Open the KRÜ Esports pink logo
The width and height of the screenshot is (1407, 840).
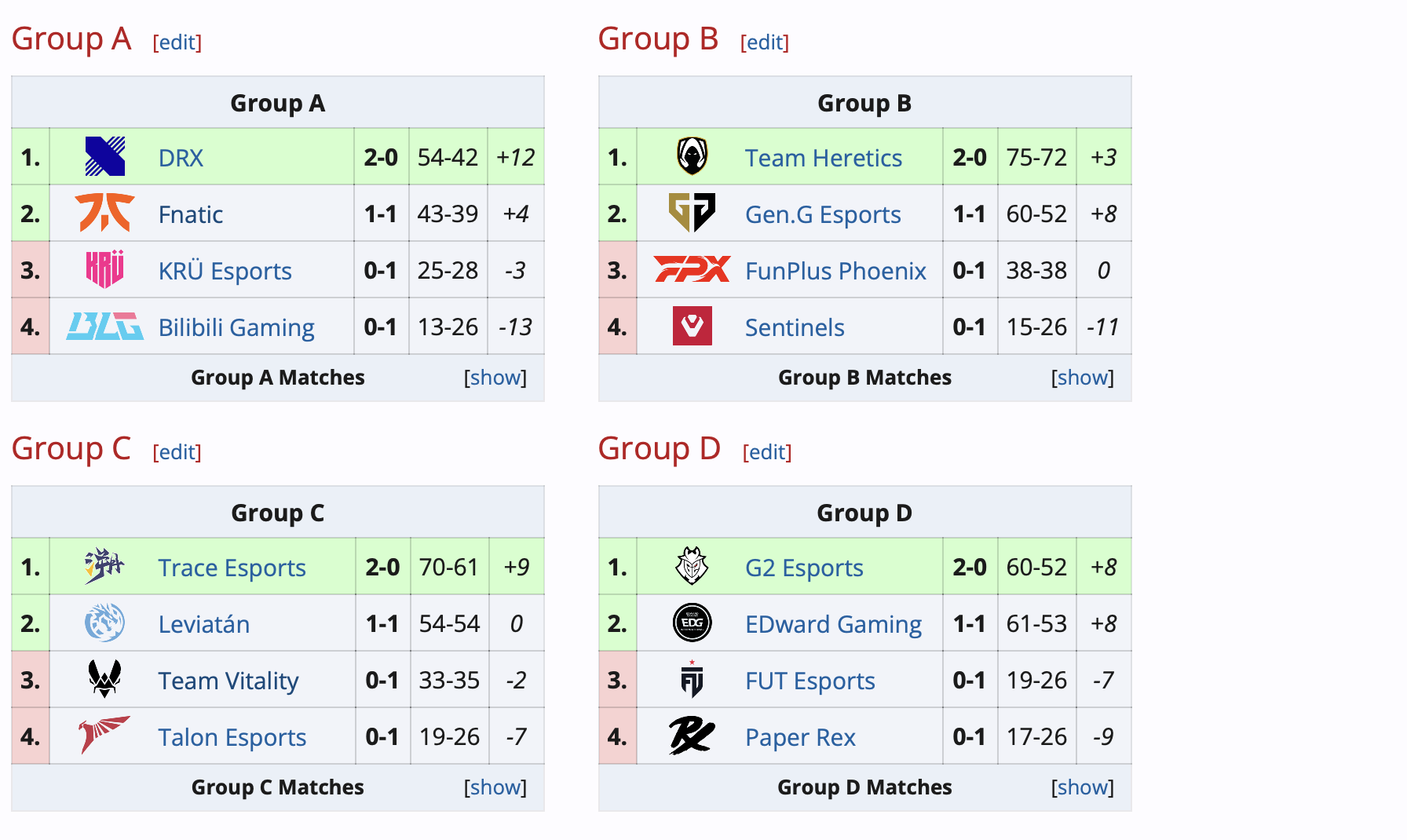point(104,269)
